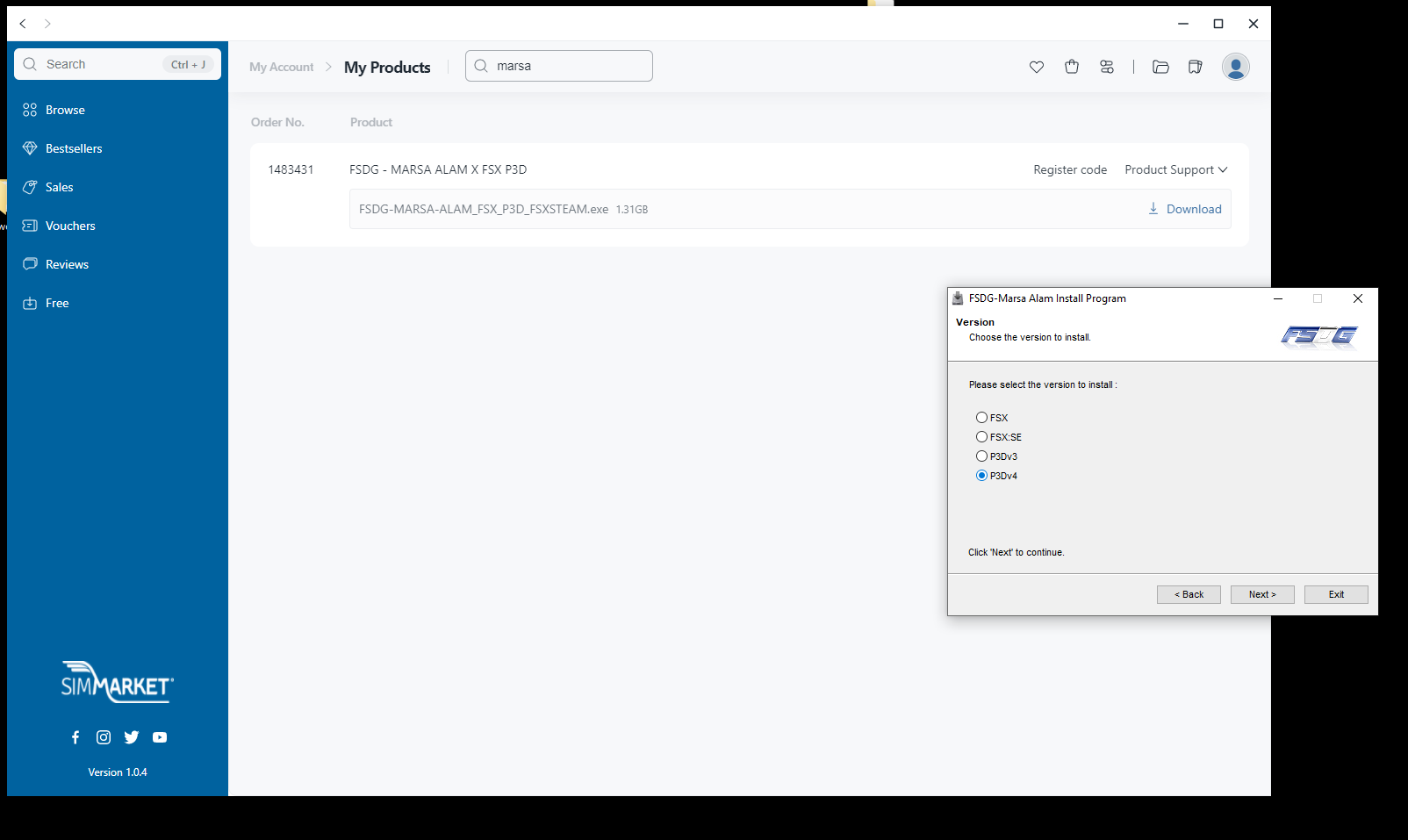Open the Bestsellers sidebar section
Image resolution: width=1408 pixels, height=840 pixels.
point(74,148)
